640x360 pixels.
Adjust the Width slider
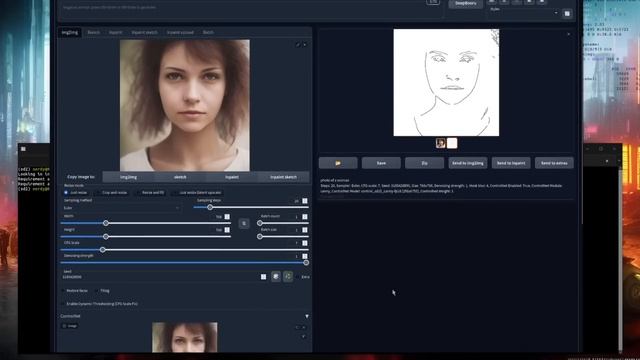click(x=145, y=223)
